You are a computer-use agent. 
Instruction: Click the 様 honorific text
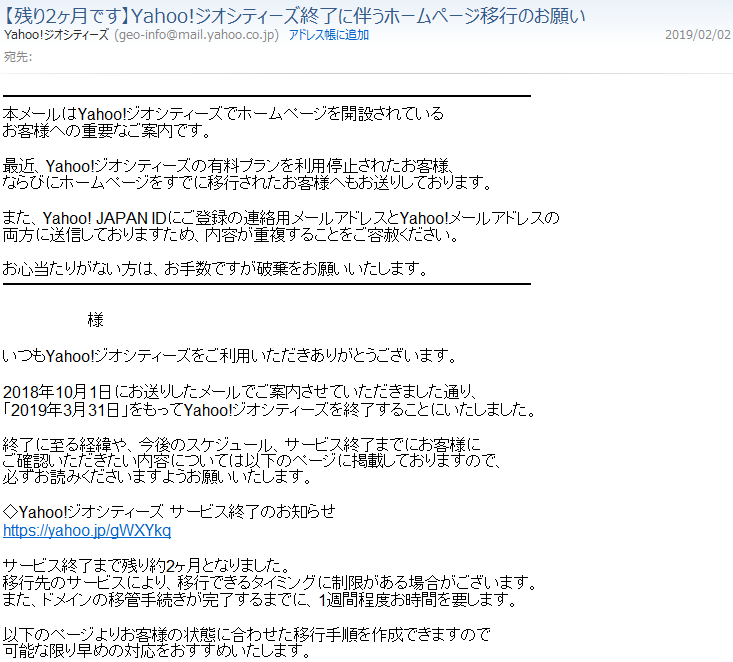point(95,320)
